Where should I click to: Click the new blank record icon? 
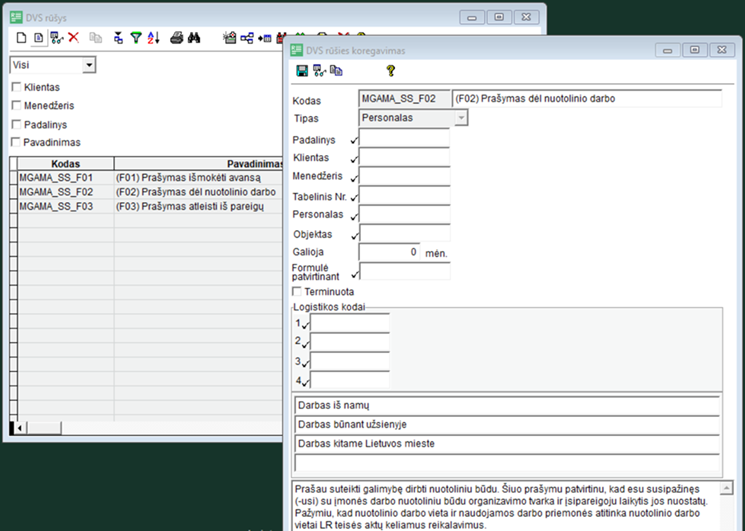(22, 37)
